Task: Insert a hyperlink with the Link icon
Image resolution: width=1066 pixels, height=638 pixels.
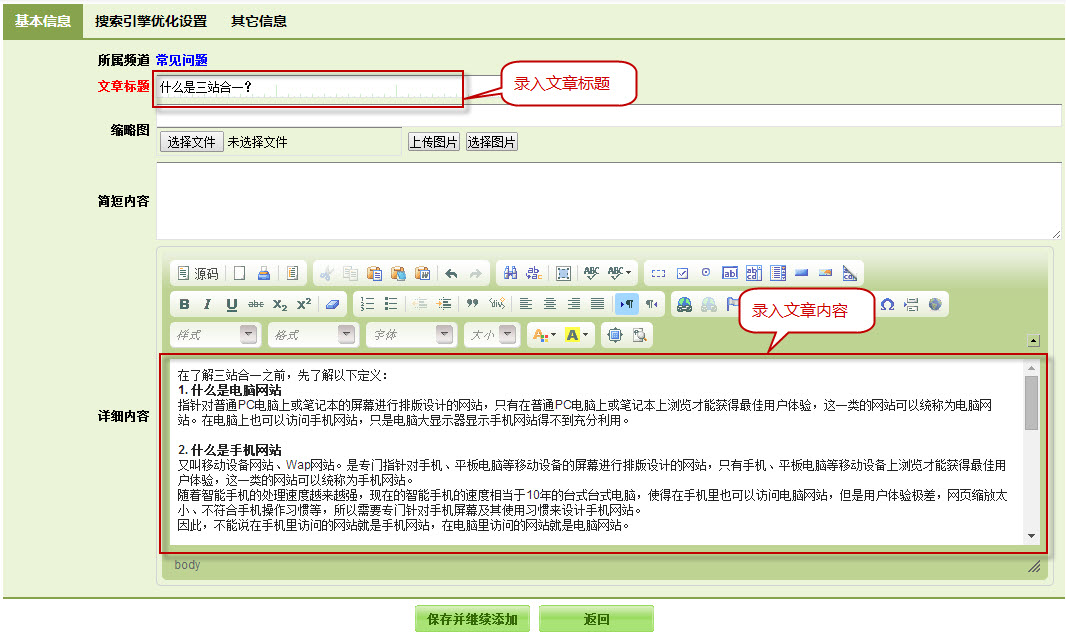Action: click(x=685, y=304)
